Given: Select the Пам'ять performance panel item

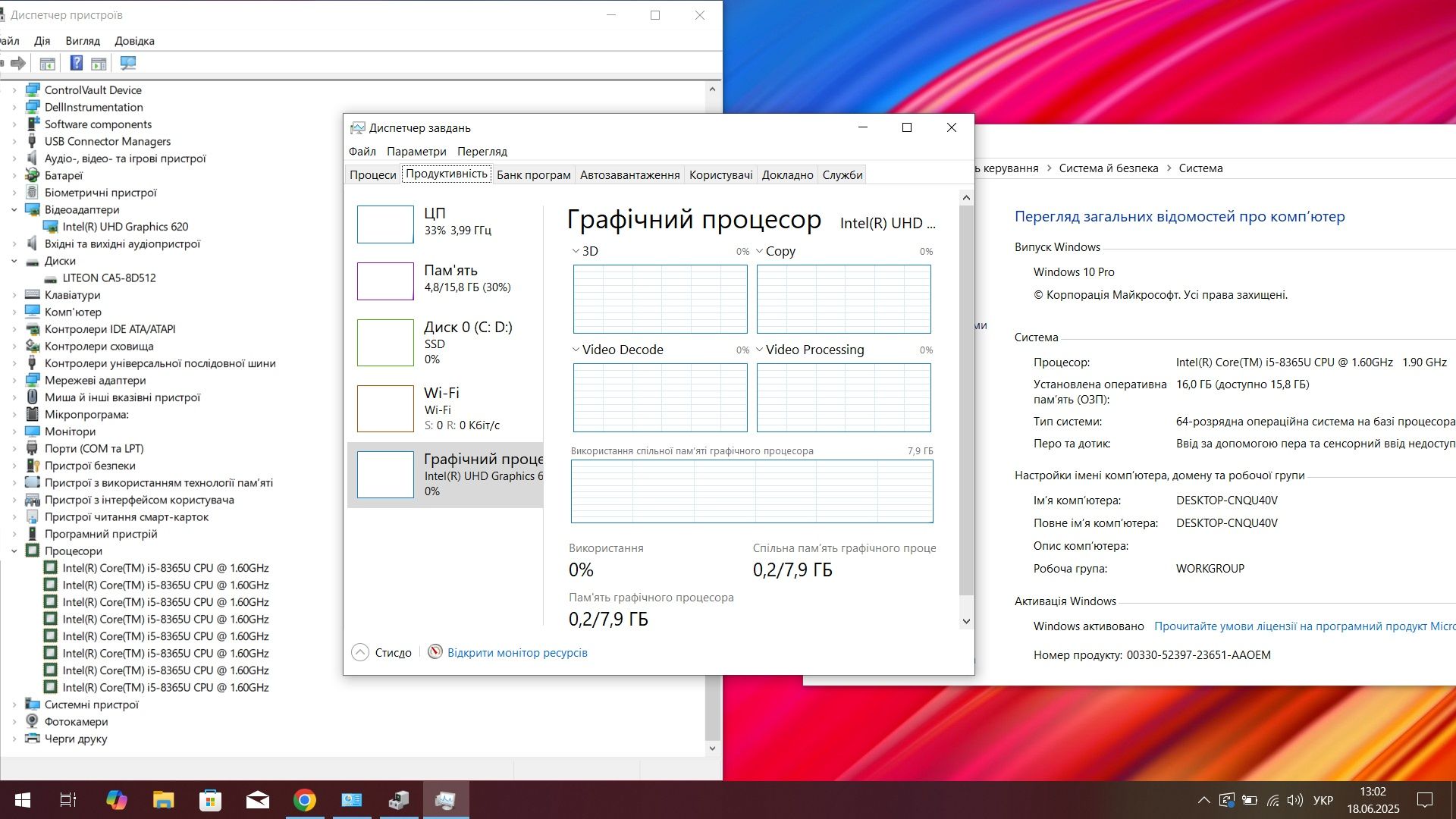Looking at the screenshot, I should coord(446,281).
